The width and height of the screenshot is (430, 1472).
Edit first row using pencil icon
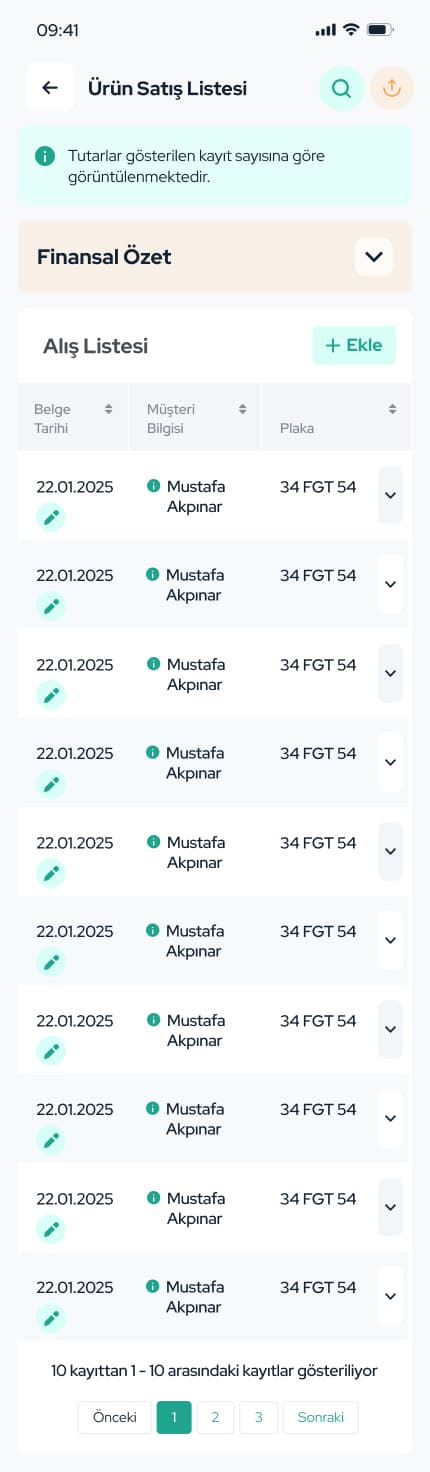coord(51,517)
